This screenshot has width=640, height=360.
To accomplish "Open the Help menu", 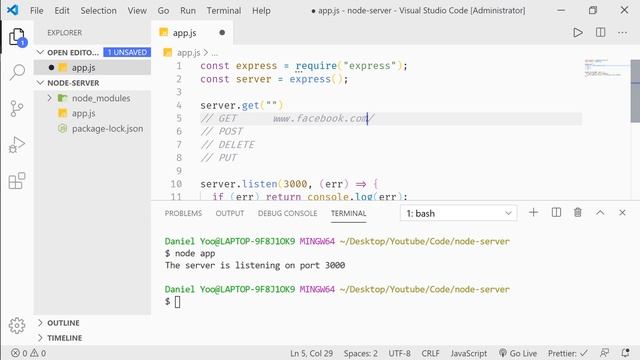I will point(261,11).
